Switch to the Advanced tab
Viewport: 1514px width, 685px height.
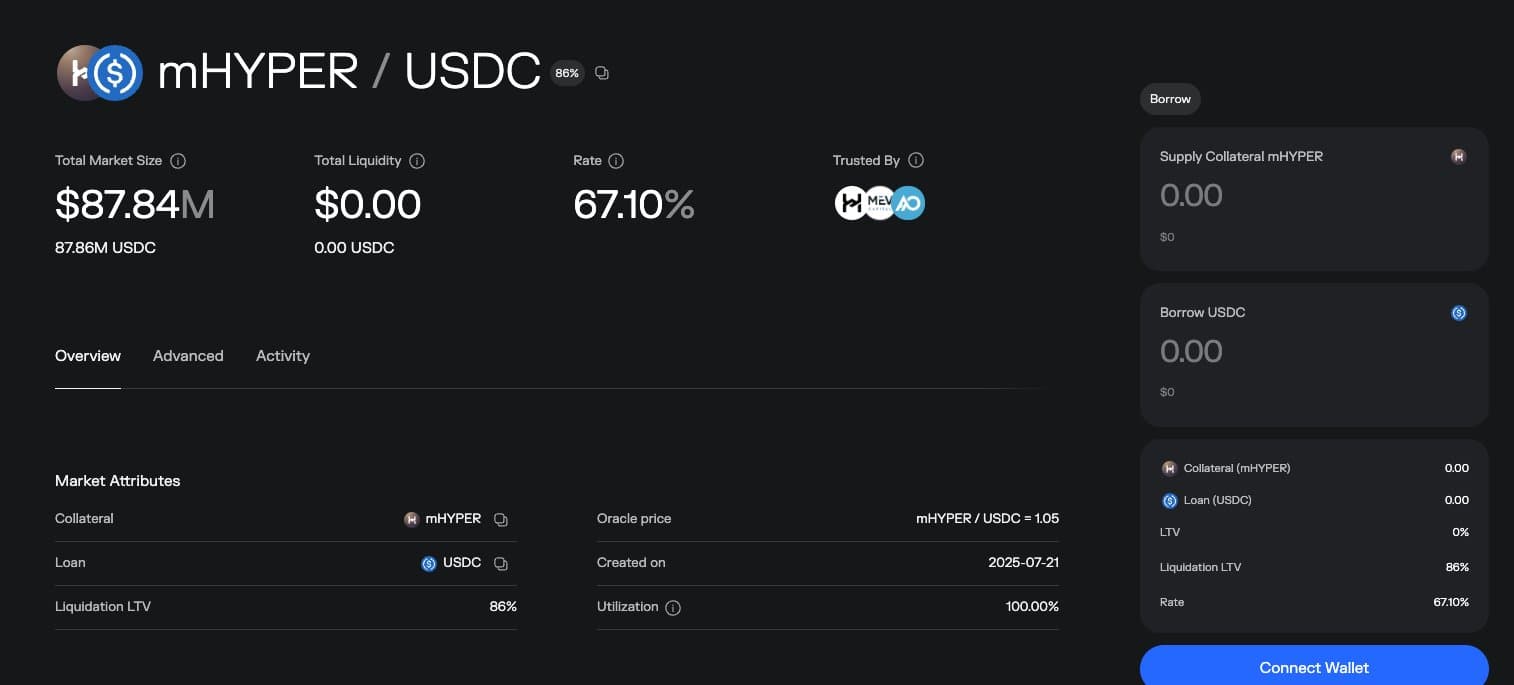[x=188, y=356]
